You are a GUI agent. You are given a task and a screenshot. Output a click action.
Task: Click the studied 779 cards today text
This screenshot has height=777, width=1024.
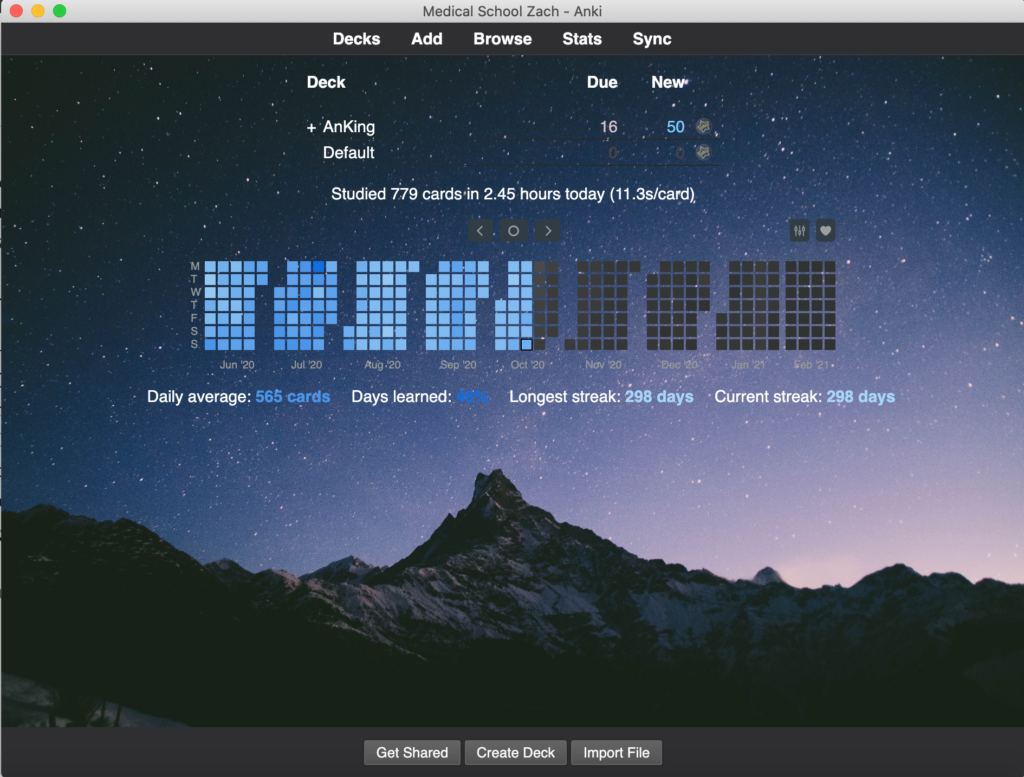pyautogui.click(x=513, y=194)
